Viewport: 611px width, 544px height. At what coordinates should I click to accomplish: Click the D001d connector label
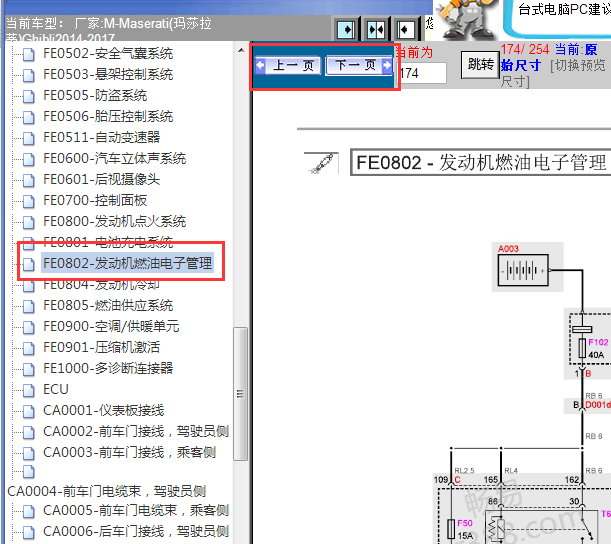tap(598, 405)
